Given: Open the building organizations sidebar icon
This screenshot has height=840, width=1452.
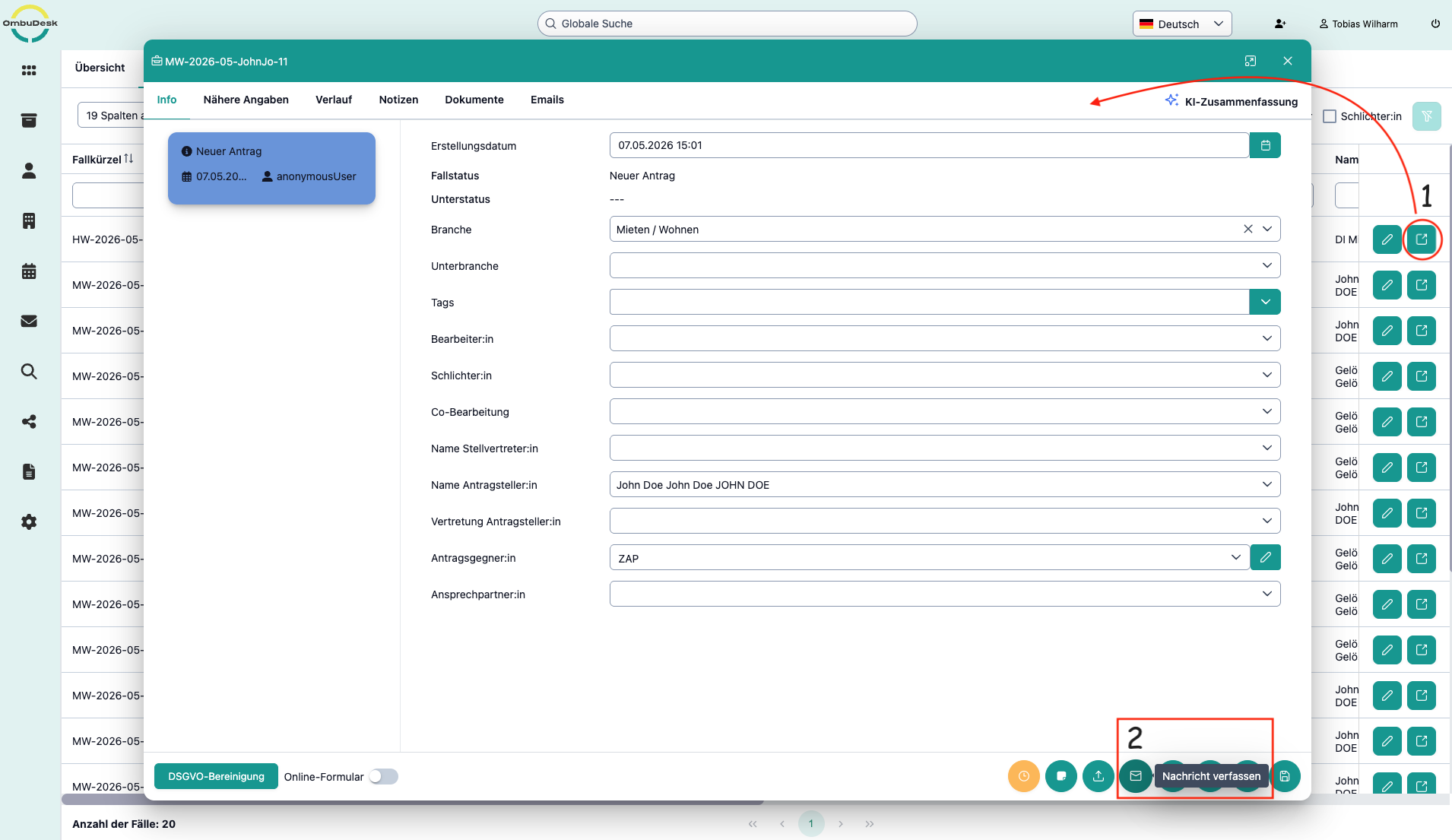Looking at the screenshot, I should 29,220.
